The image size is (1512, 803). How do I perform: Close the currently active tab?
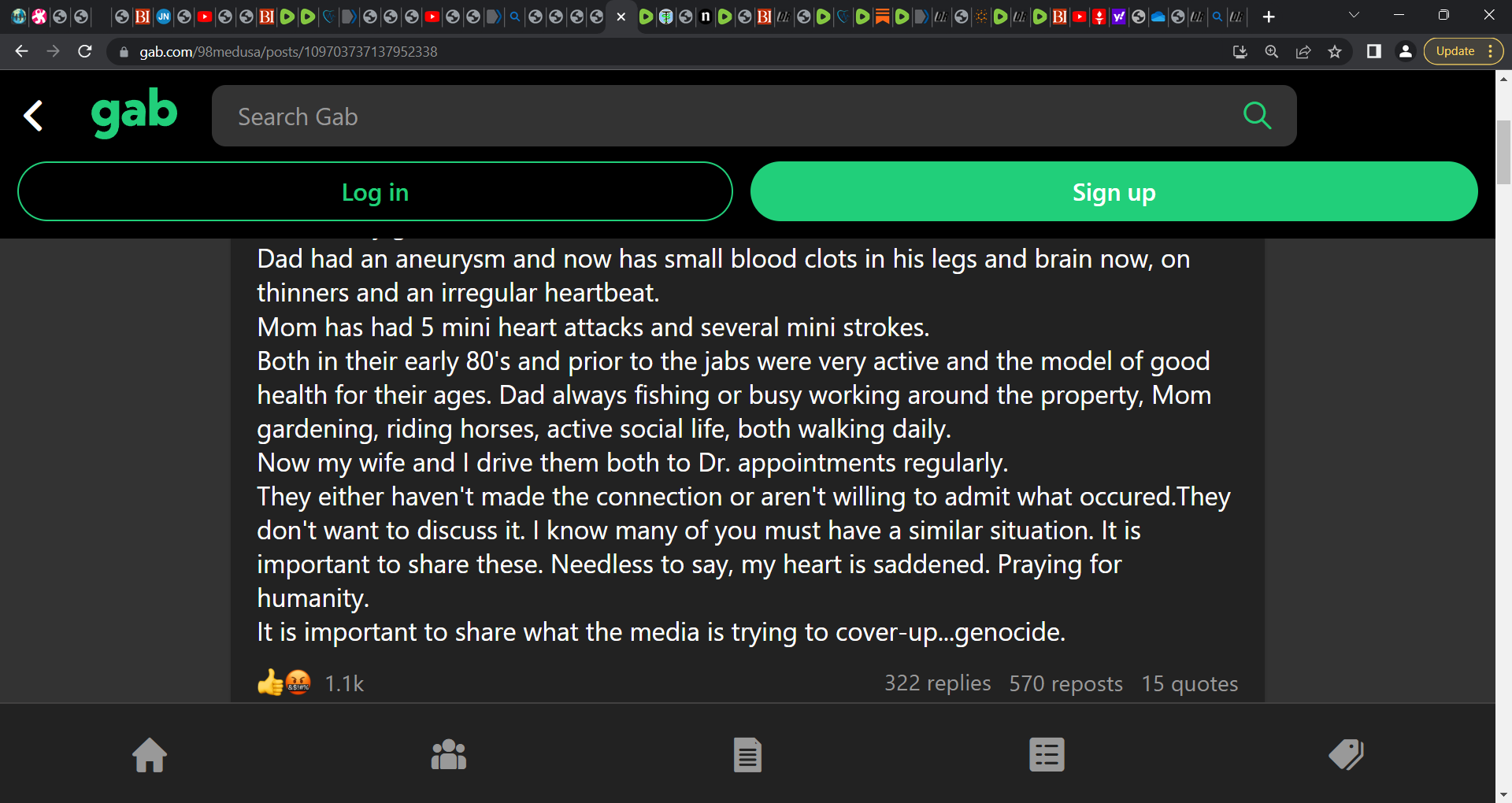(621, 17)
